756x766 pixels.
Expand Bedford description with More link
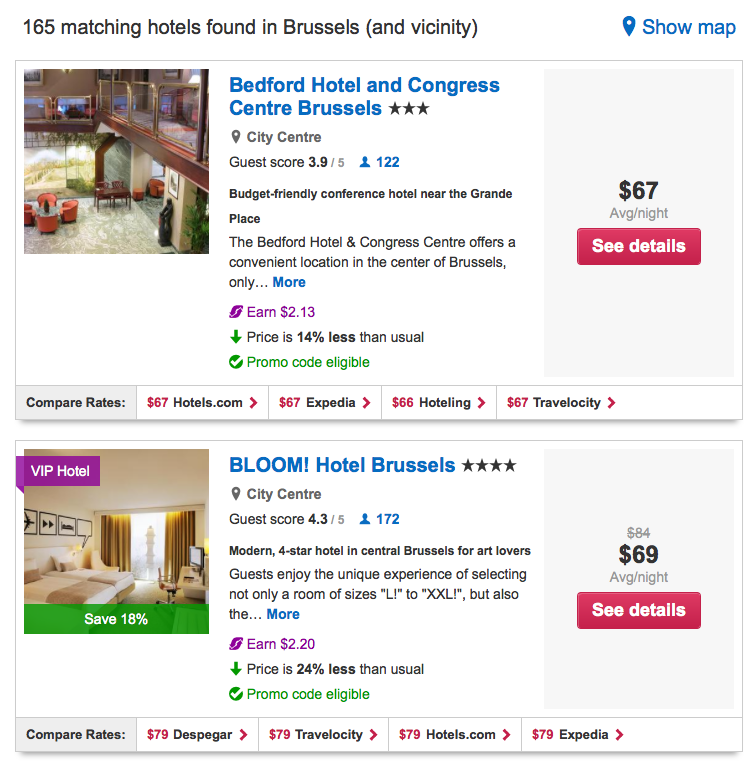[289, 282]
